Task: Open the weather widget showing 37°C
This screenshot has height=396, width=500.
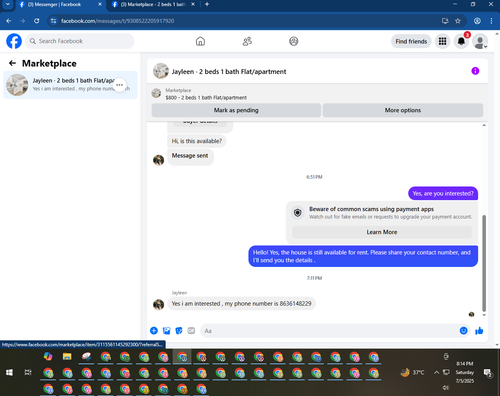Action: pos(412,372)
